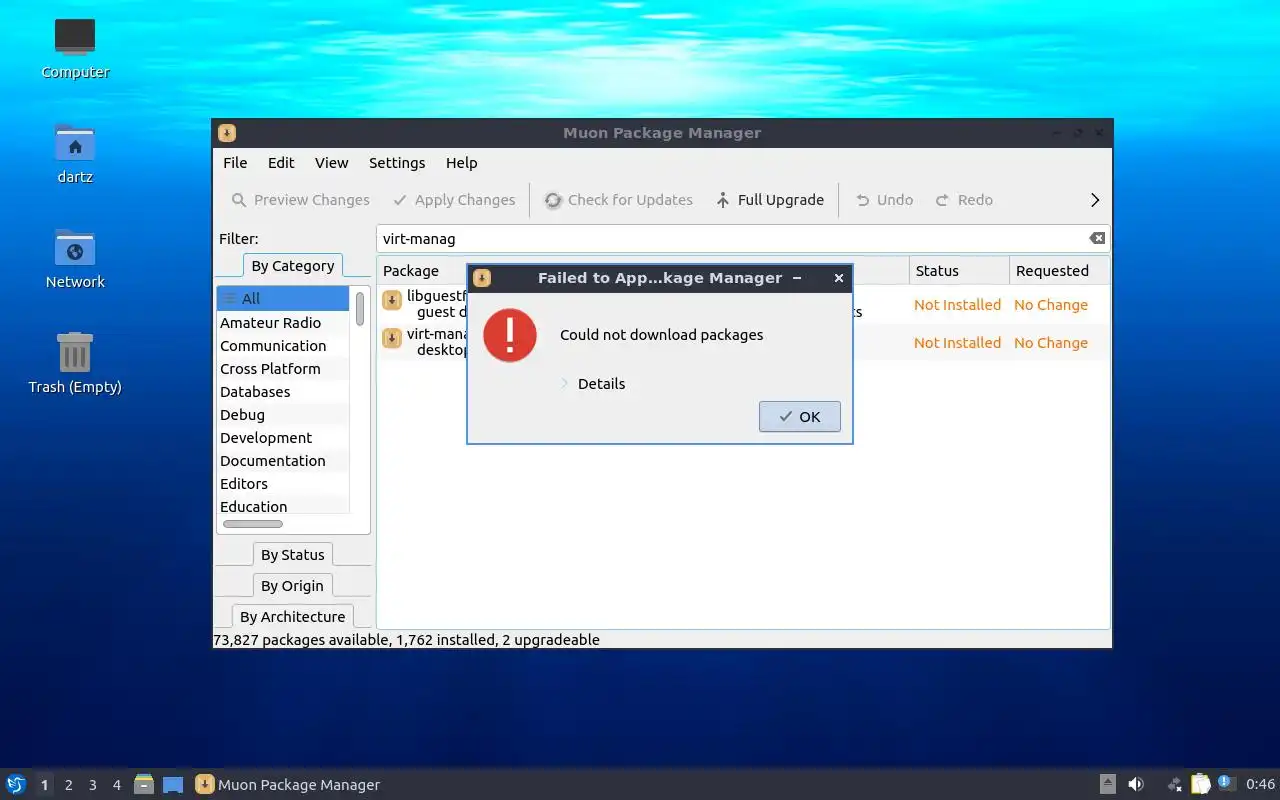Select the Education category
This screenshot has width=1280, height=800.
tap(283, 507)
